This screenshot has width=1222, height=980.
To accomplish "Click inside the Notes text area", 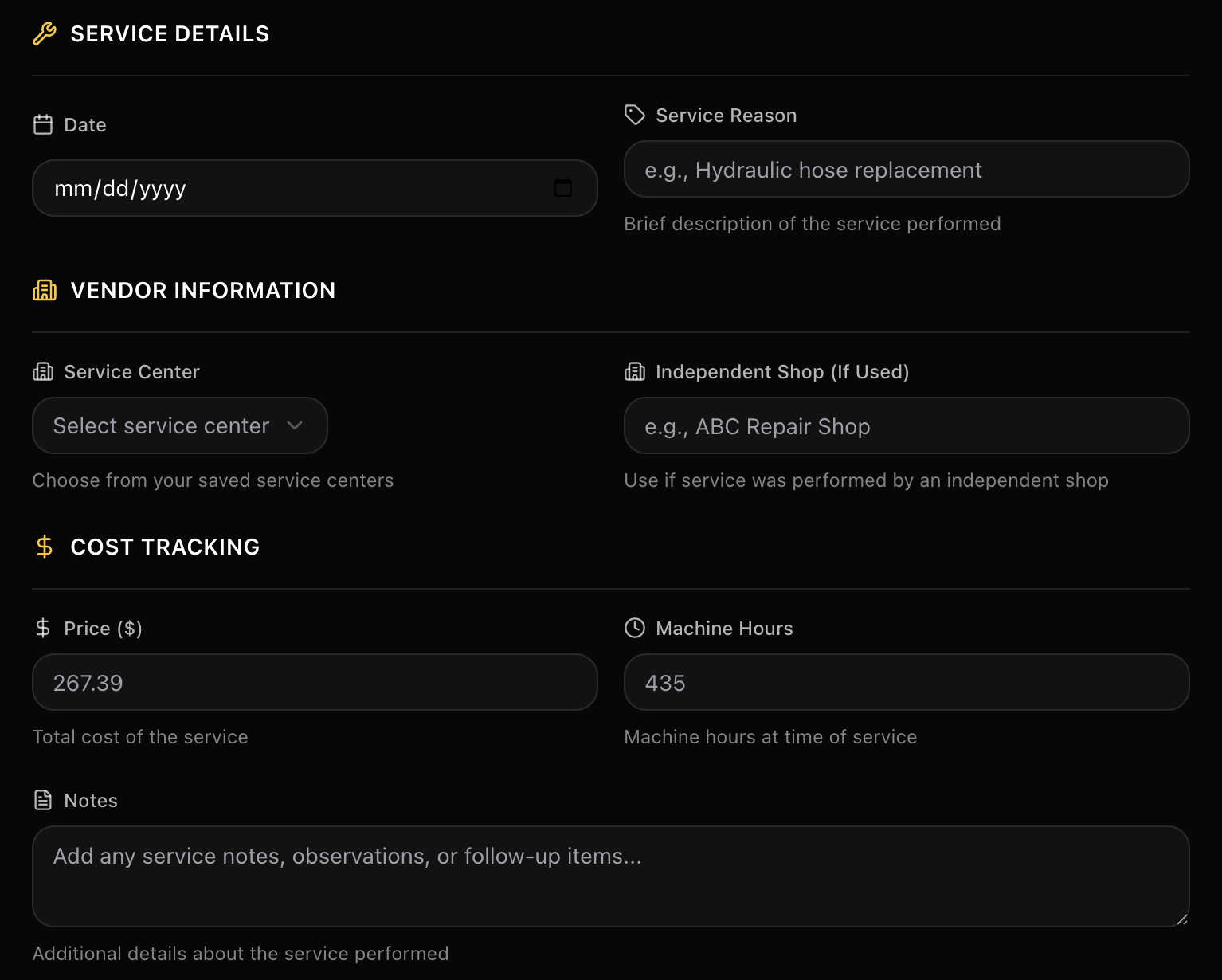I will [x=609, y=876].
